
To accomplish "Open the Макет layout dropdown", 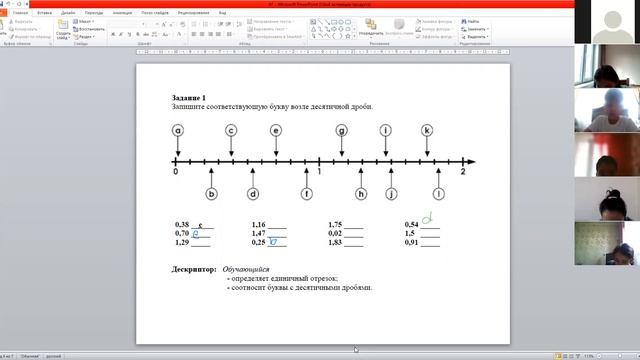I will point(84,21).
